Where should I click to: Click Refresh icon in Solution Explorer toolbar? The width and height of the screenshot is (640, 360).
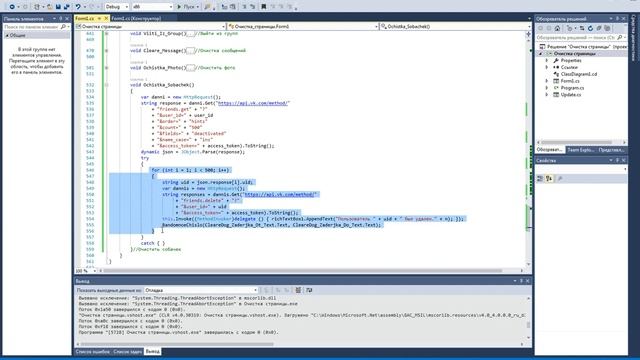pyautogui.click(x=590, y=28)
